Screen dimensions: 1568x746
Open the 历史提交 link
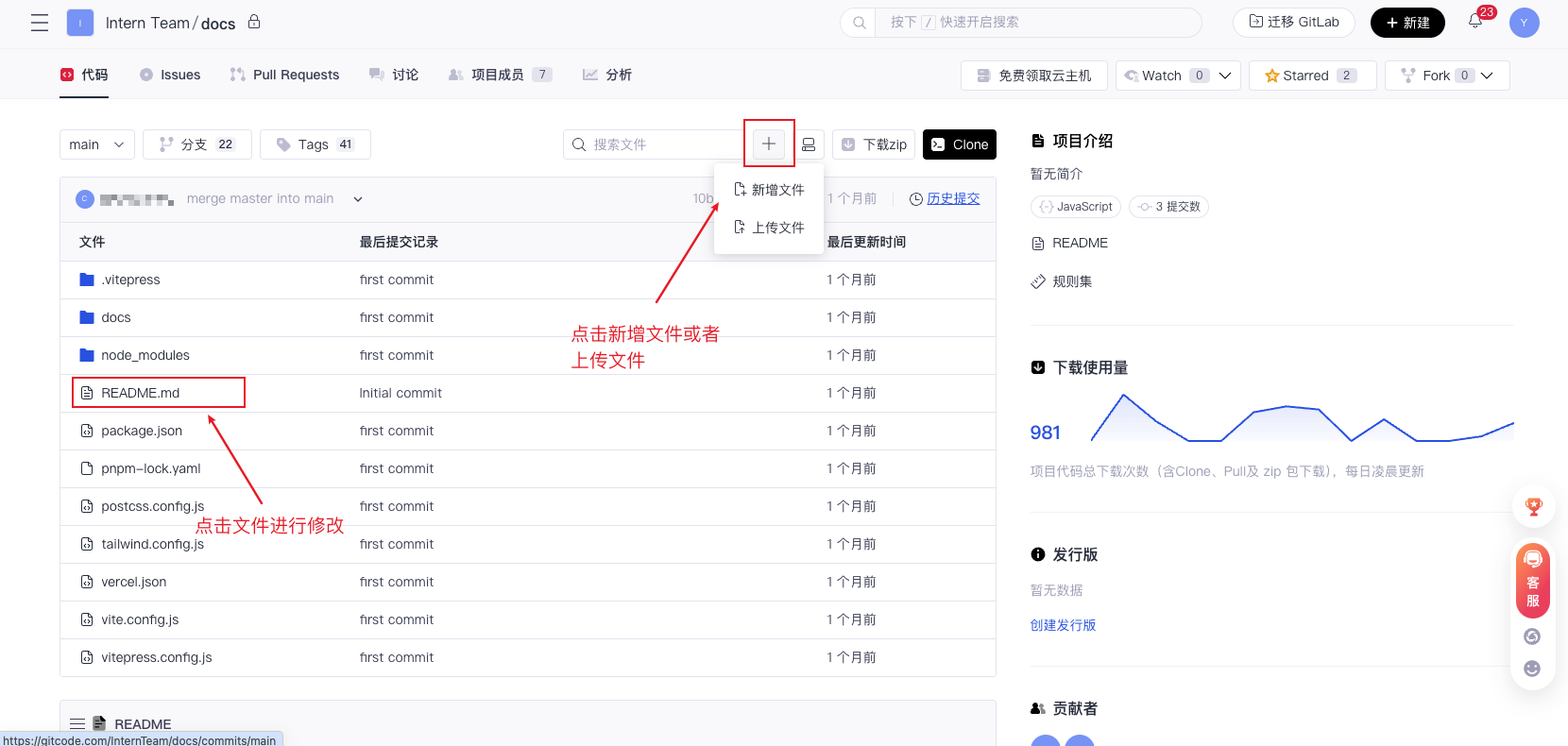pyautogui.click(x=952, y=198)
